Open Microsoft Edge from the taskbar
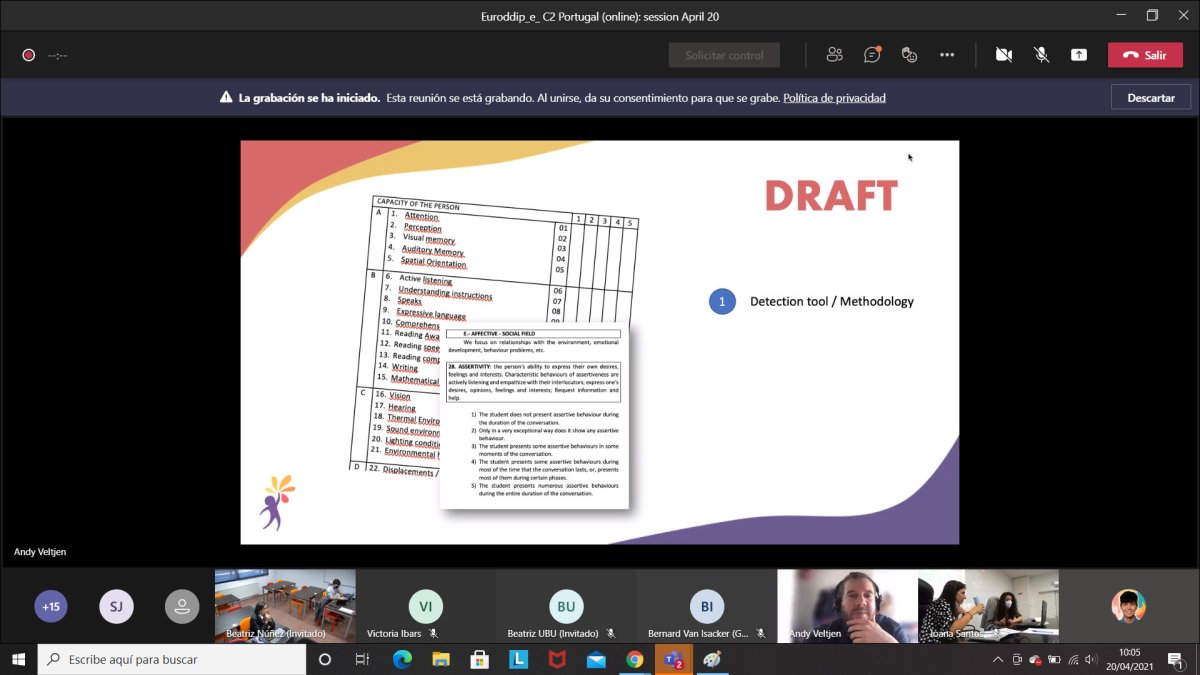The height and width of the screenshot is (675, 1200). [x=402, y=660]
